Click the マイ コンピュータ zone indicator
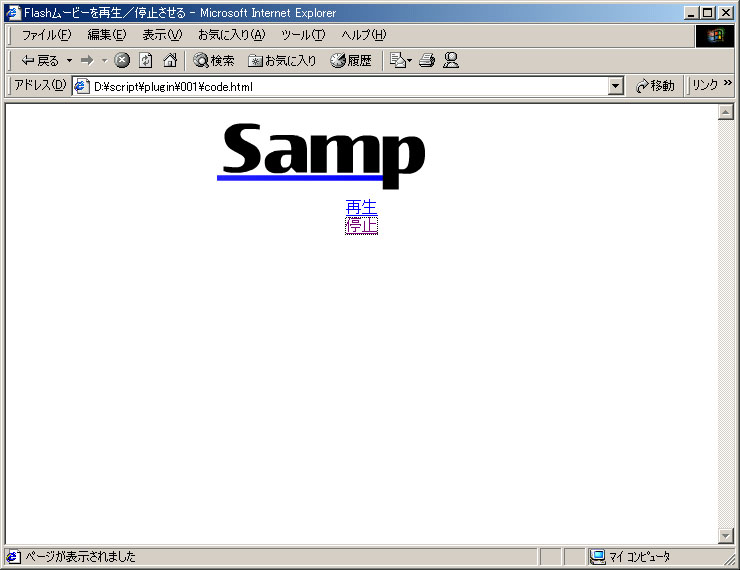 tap(631, 557)
